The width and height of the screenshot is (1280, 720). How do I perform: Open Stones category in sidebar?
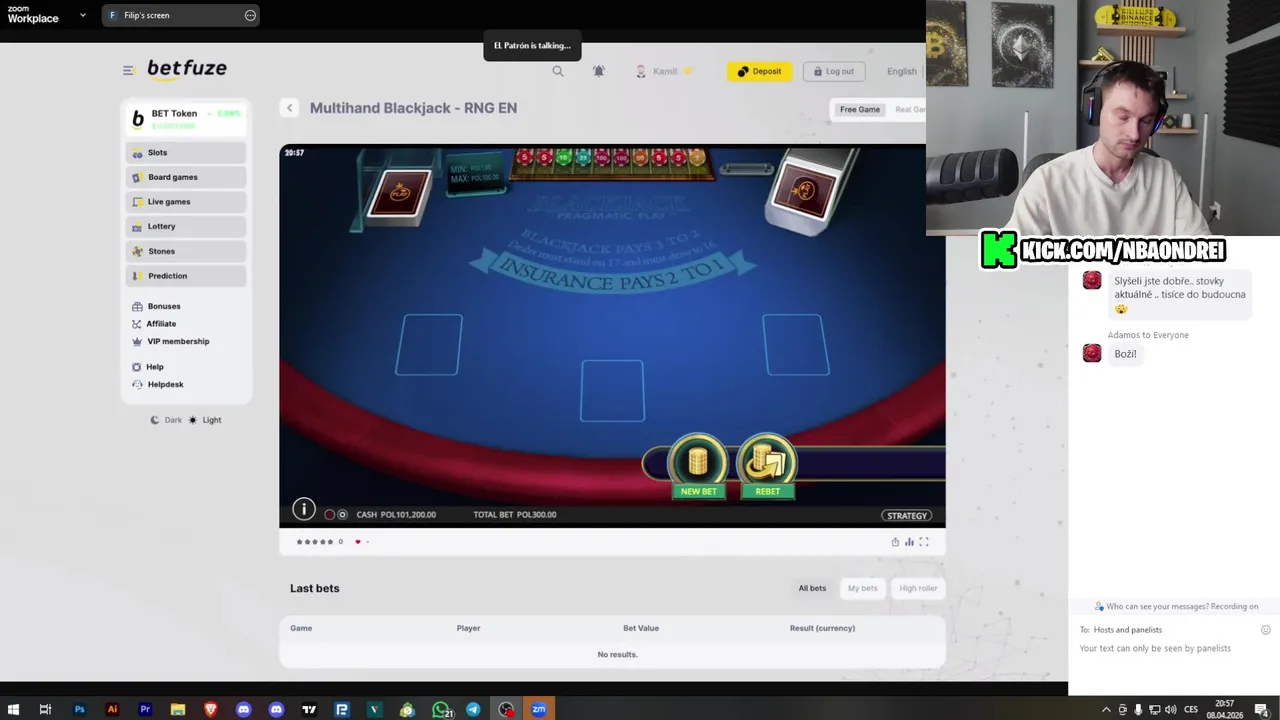click(x=186, y=251)
